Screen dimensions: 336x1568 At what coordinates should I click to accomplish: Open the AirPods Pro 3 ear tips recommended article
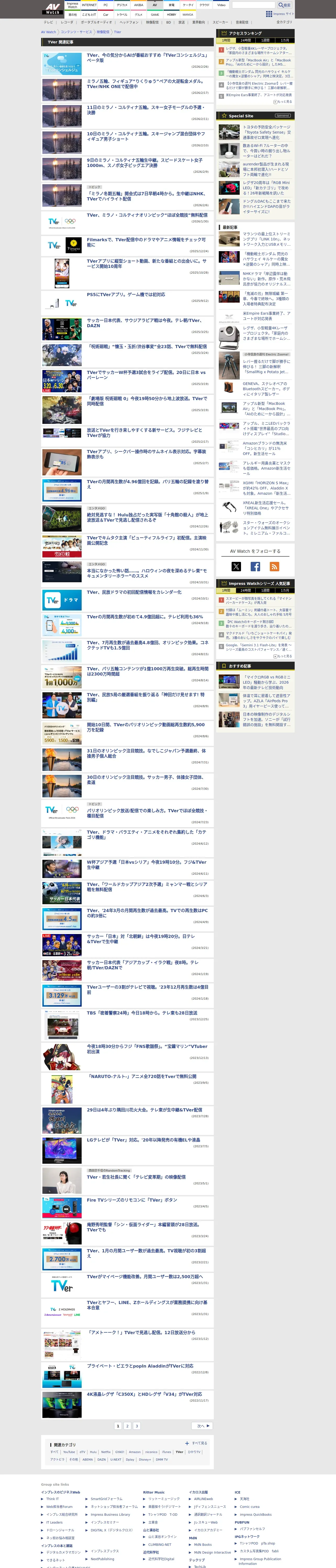266,701
